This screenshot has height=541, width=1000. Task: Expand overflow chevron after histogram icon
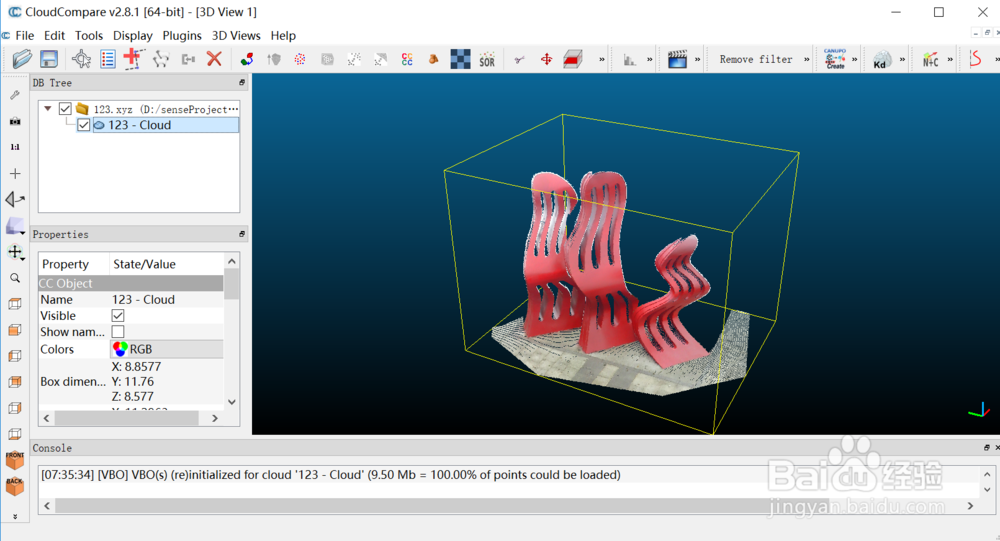tap(649, 59)
